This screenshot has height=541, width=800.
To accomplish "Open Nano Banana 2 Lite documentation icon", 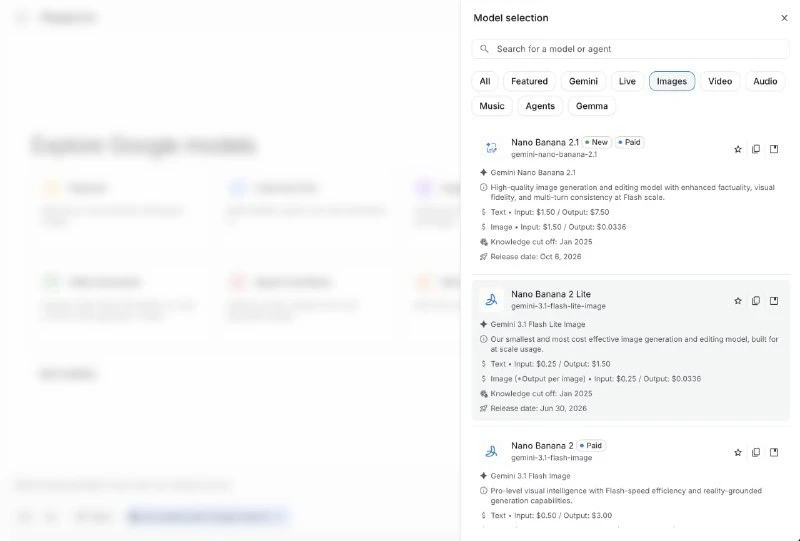I will (774, 301).
